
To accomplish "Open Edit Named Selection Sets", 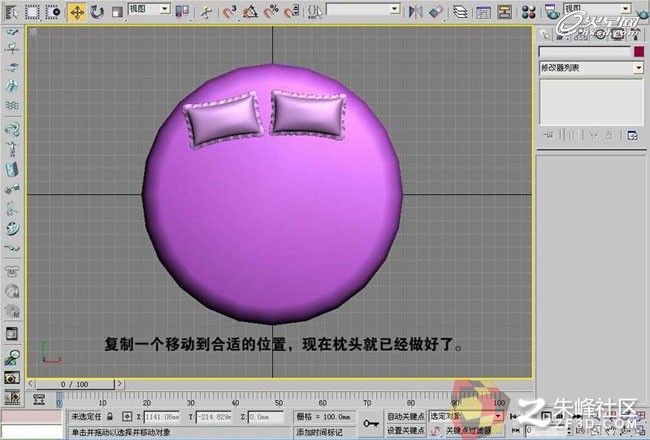I will pos(315,12).
